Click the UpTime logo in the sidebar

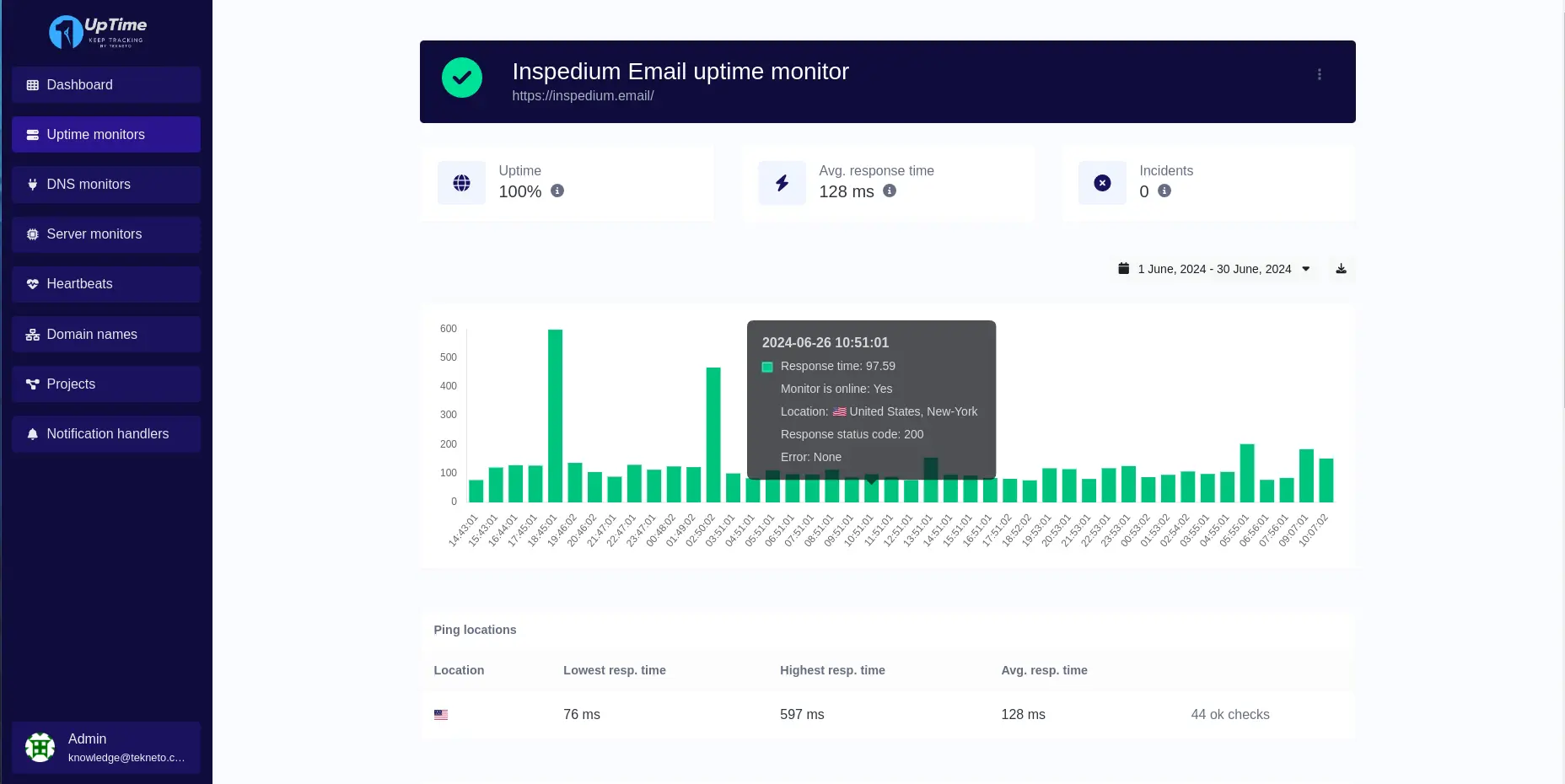(x=97, y=31)
